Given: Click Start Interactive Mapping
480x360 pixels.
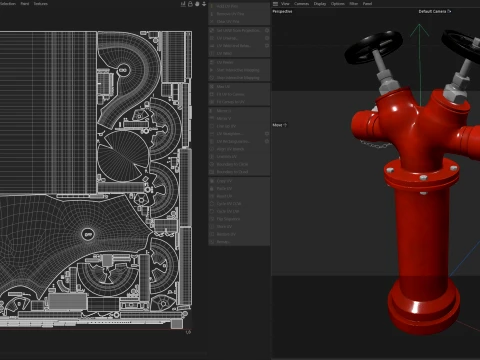Looking at the screenshot, I should [x=239, y=70].
